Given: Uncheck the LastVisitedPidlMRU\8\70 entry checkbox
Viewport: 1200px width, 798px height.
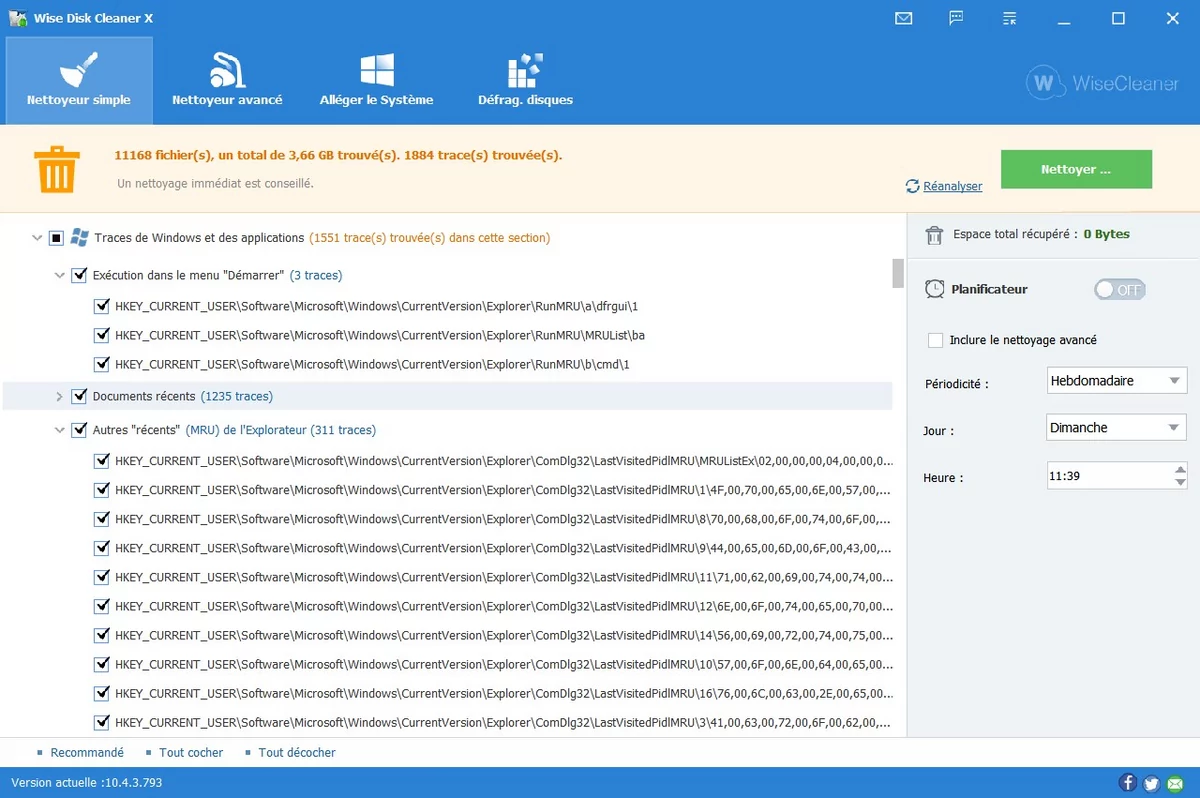Looking at the screenshot, I should [101, 519].
